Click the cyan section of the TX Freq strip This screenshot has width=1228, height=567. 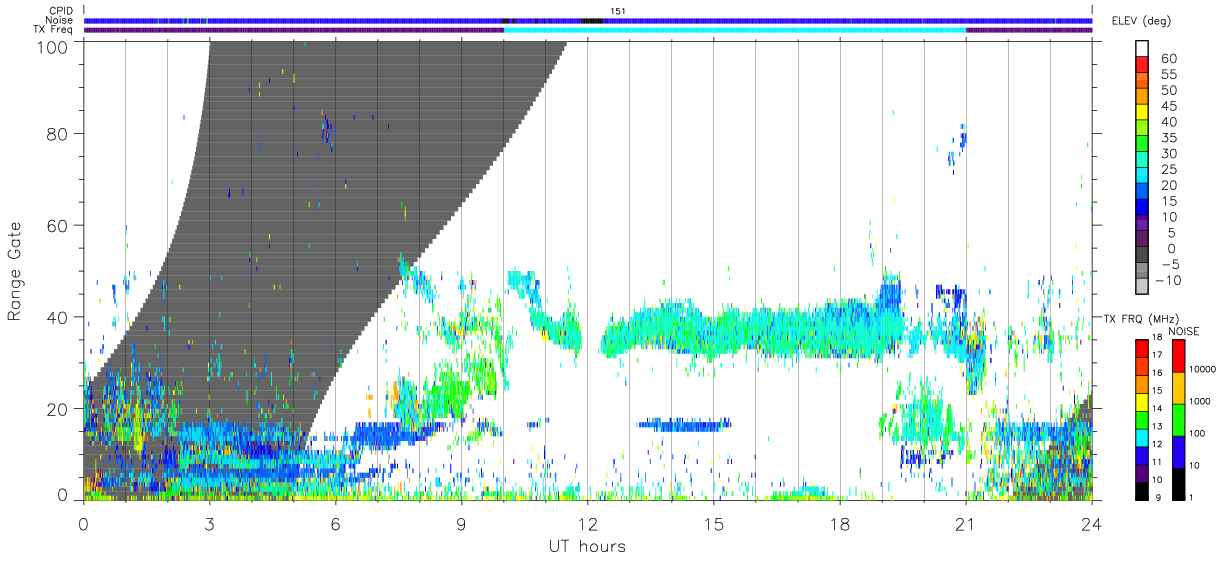735,30
